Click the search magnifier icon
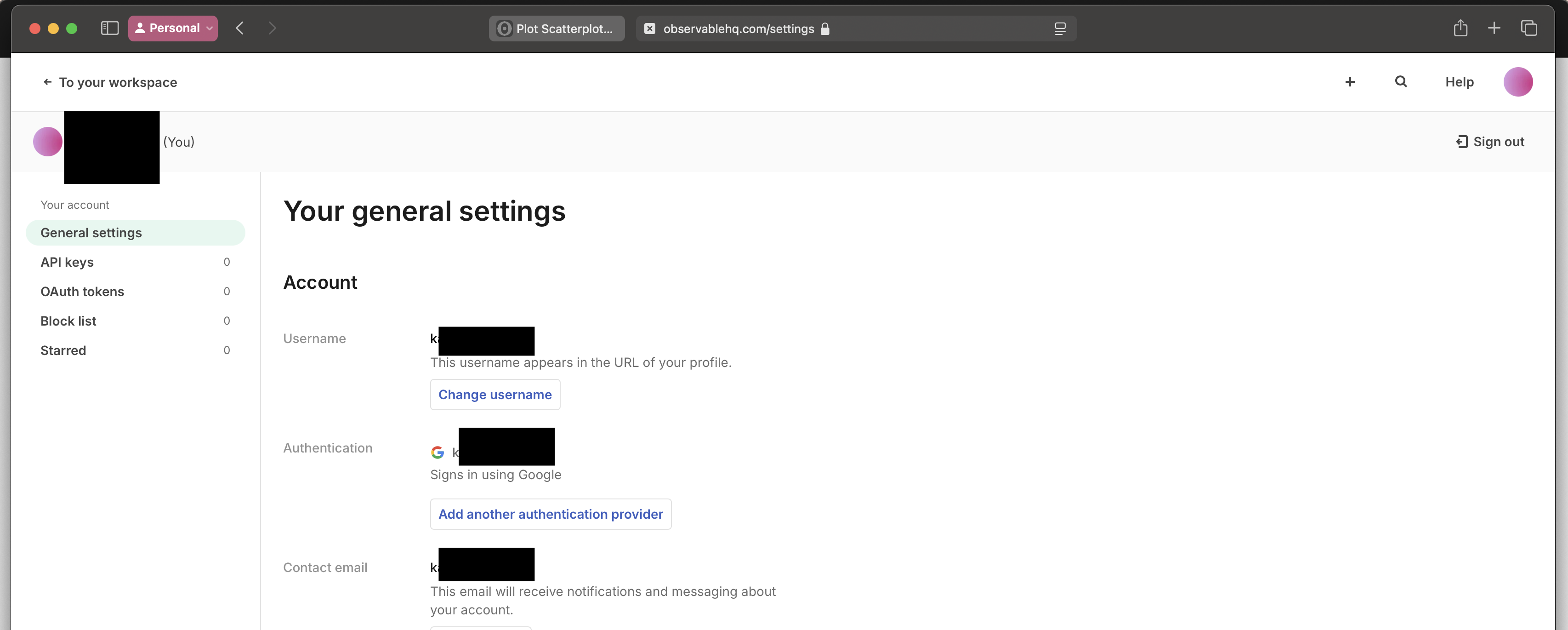Image resolution: width=1568 pixels, height=630 pixels. coord(1401,82)
